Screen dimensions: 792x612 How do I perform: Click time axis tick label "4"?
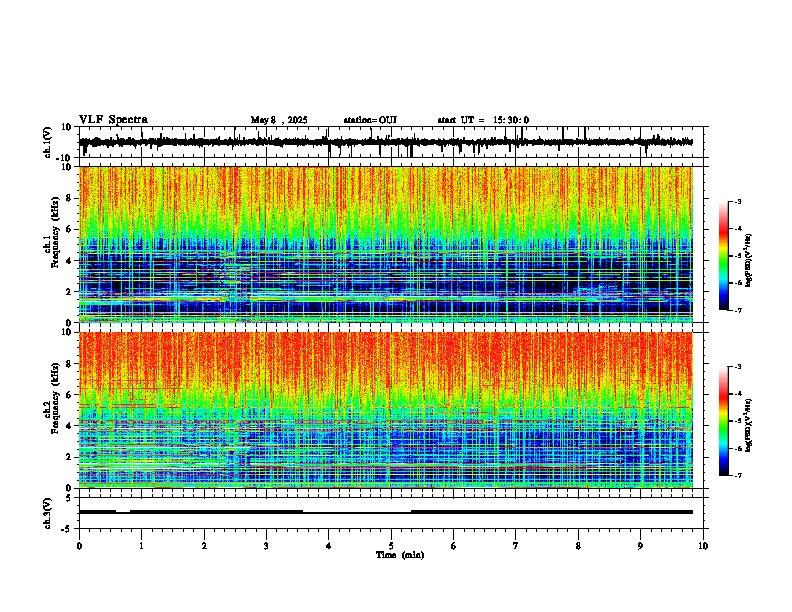click(x=328, y=546)
